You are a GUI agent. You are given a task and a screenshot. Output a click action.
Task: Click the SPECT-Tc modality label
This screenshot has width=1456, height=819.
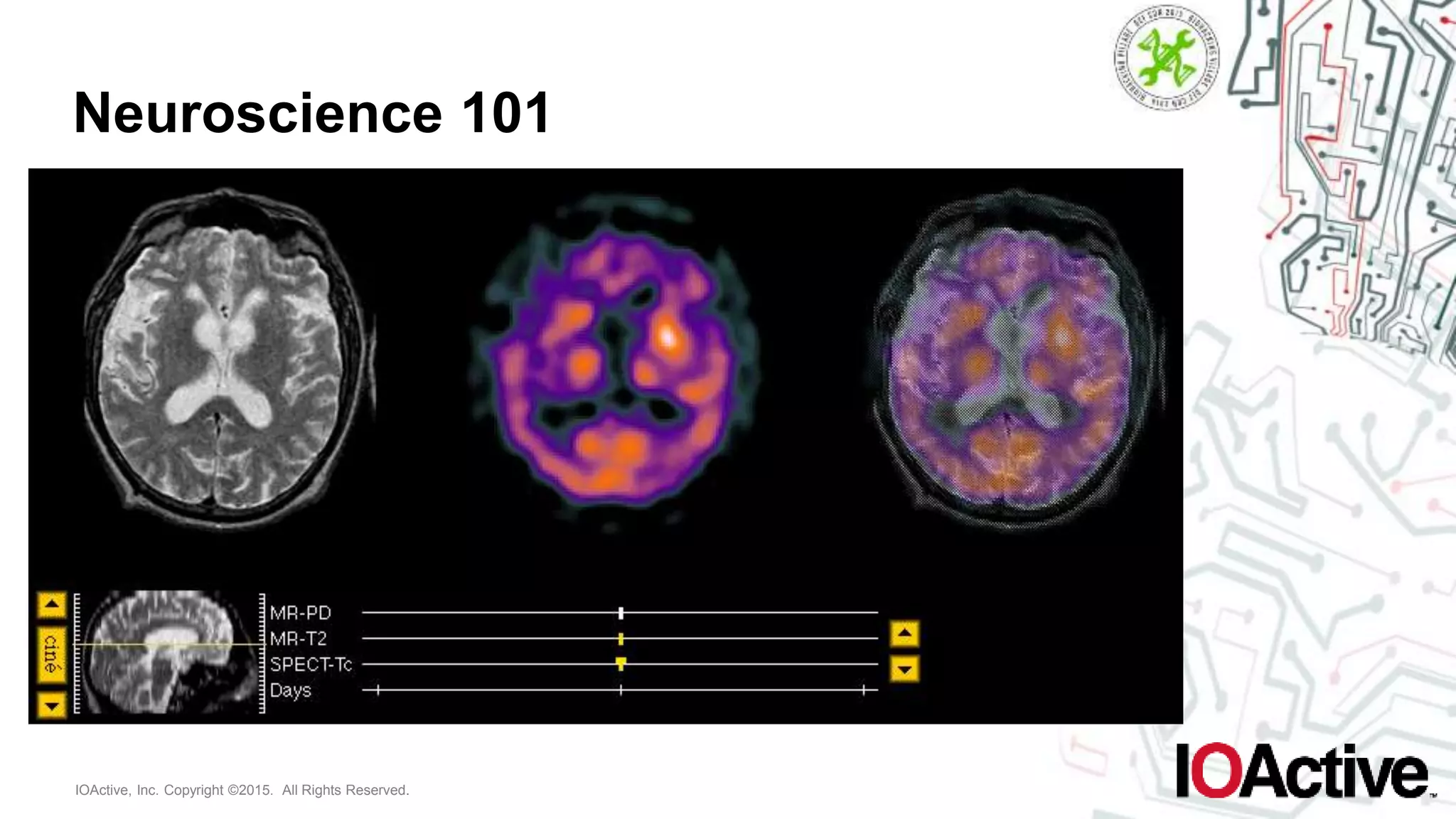(311, 664)
